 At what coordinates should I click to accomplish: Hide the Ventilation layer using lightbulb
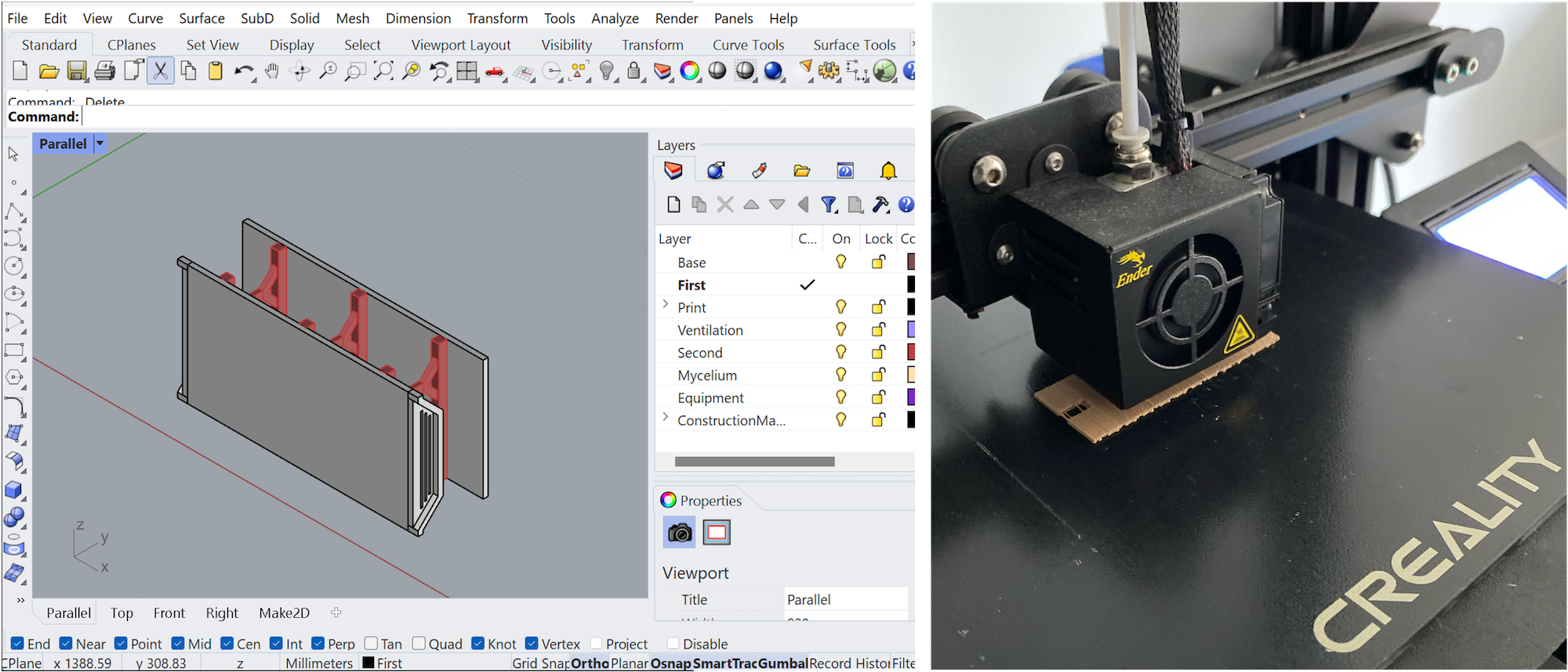[x=840, y=329]
